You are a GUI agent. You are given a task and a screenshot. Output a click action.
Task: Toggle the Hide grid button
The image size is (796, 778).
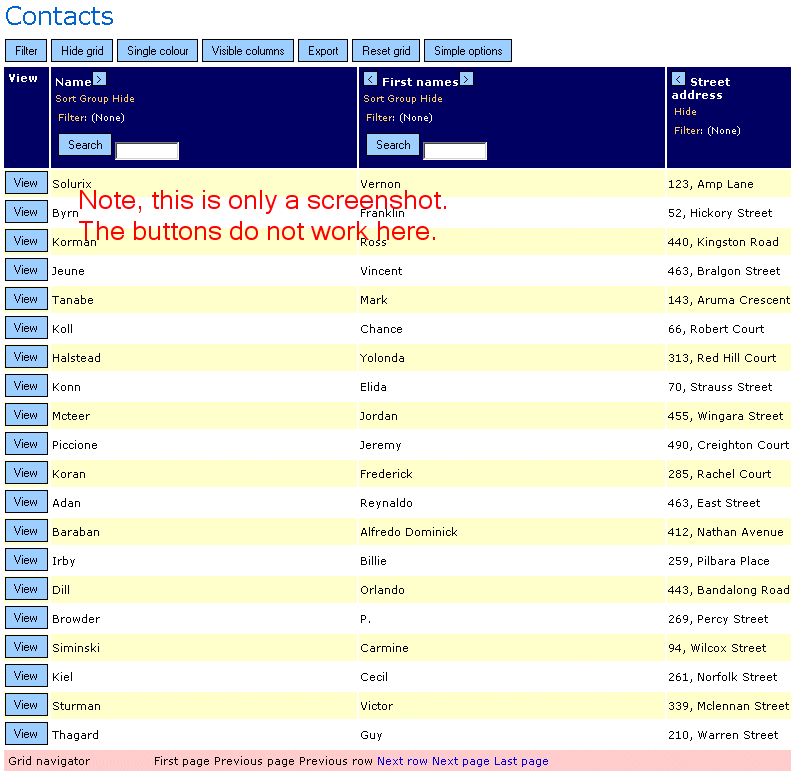pyautogui.click(x=82, y=51)
